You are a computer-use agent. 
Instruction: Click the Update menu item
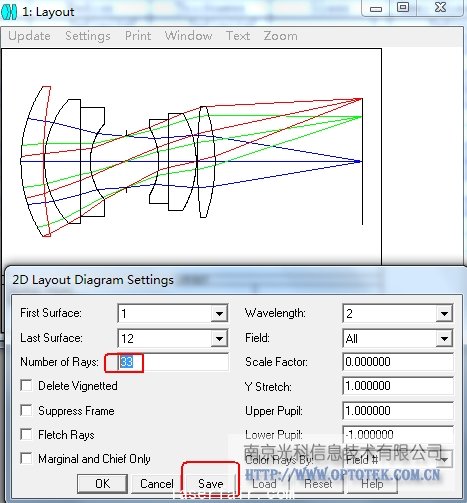click(x=29, y=36)
